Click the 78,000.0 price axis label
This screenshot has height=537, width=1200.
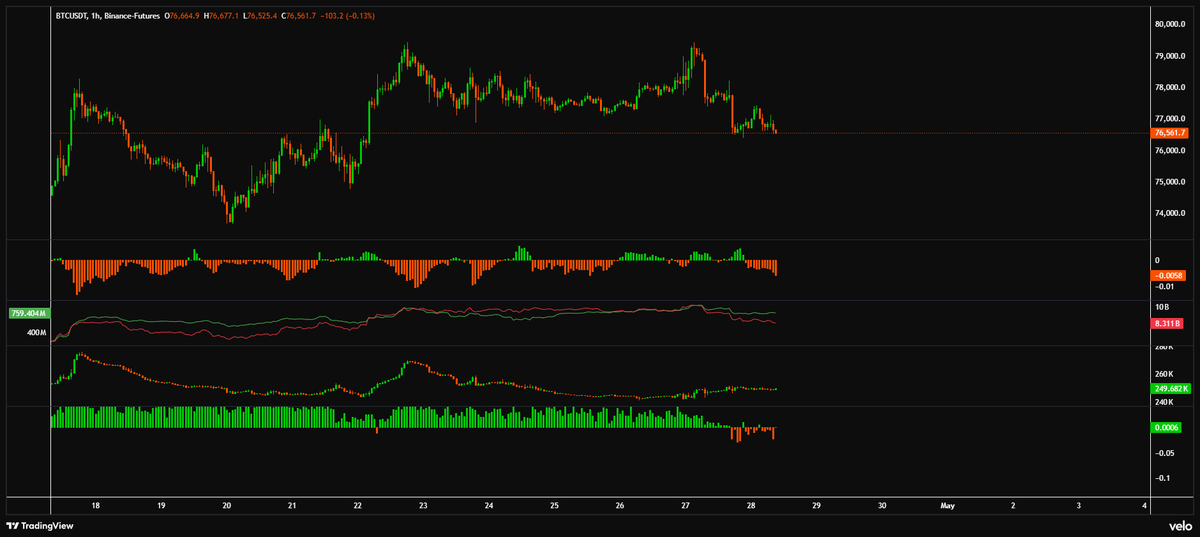coord(1170,88)
